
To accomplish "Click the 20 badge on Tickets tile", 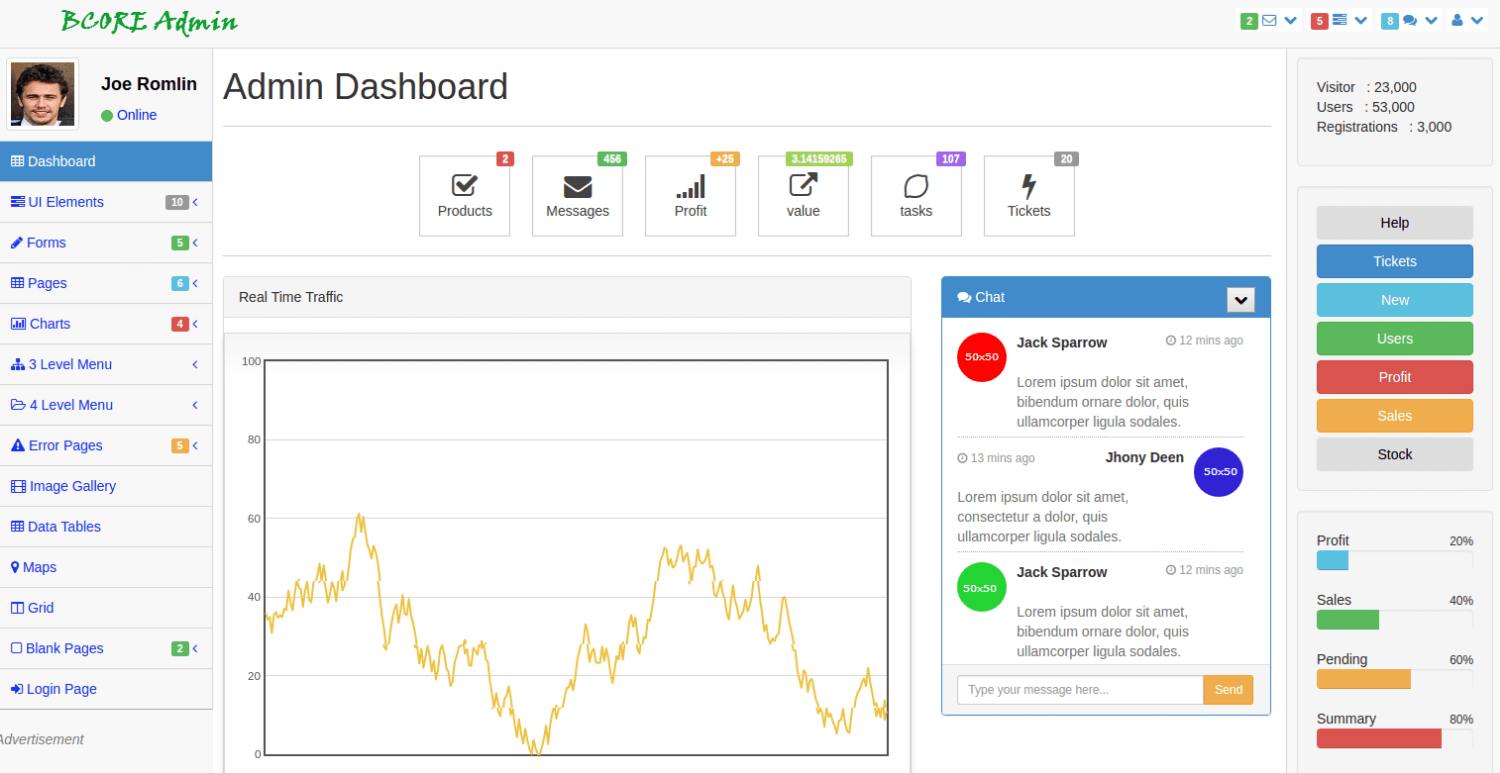I will point(1067,159).
